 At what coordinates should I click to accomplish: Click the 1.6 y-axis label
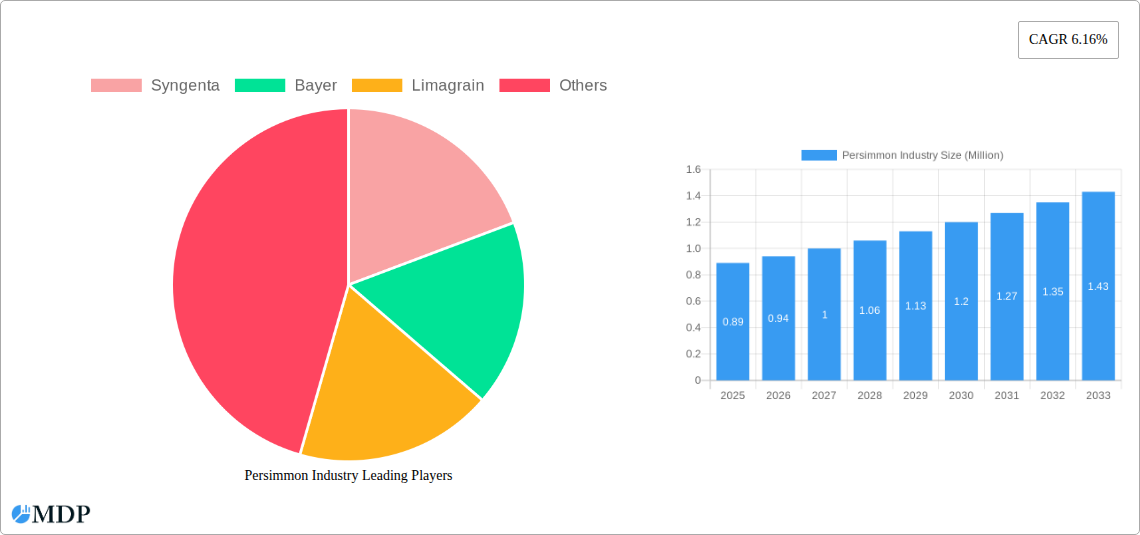point(694,169)
